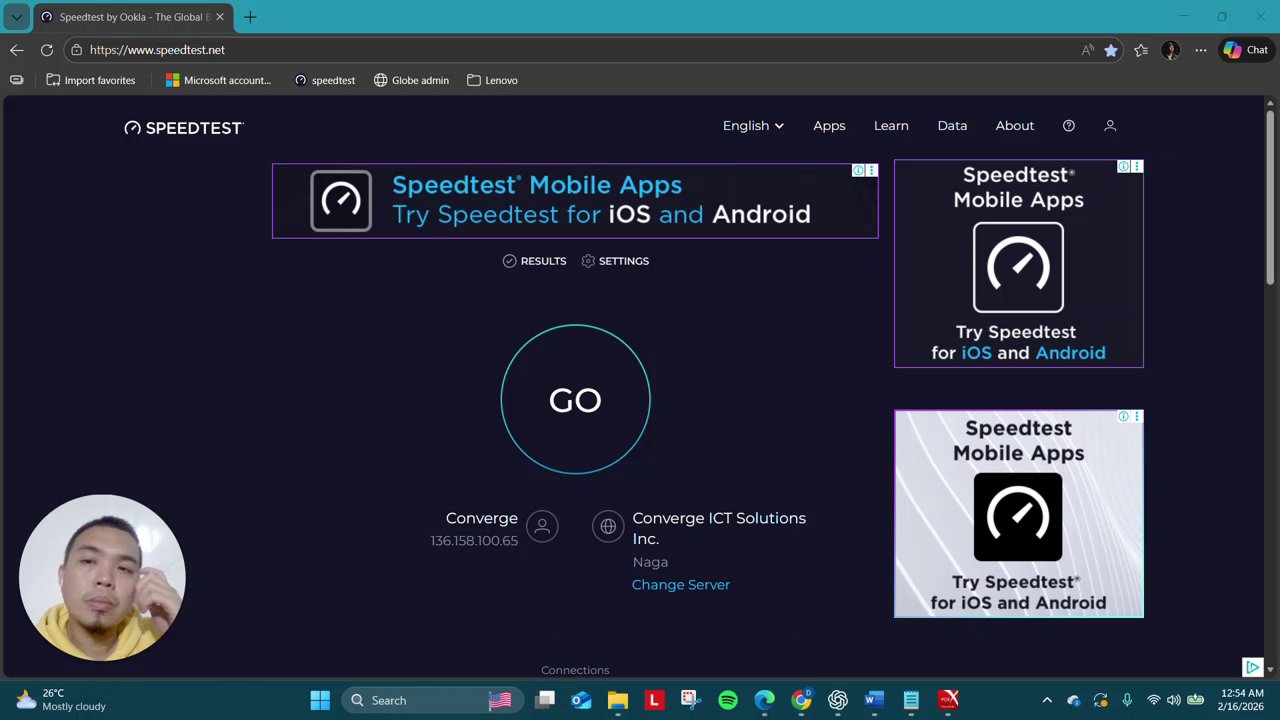Open the About menu item
The width and height of the screenshot is (1280, 720).
(x=1014, y=126)
